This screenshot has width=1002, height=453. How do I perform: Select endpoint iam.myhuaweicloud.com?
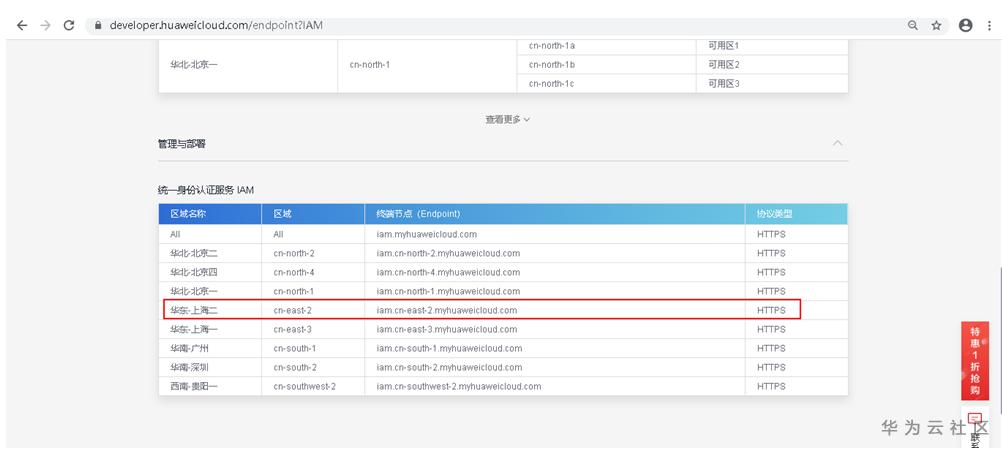pyautogui.click(x=426, y=234)
